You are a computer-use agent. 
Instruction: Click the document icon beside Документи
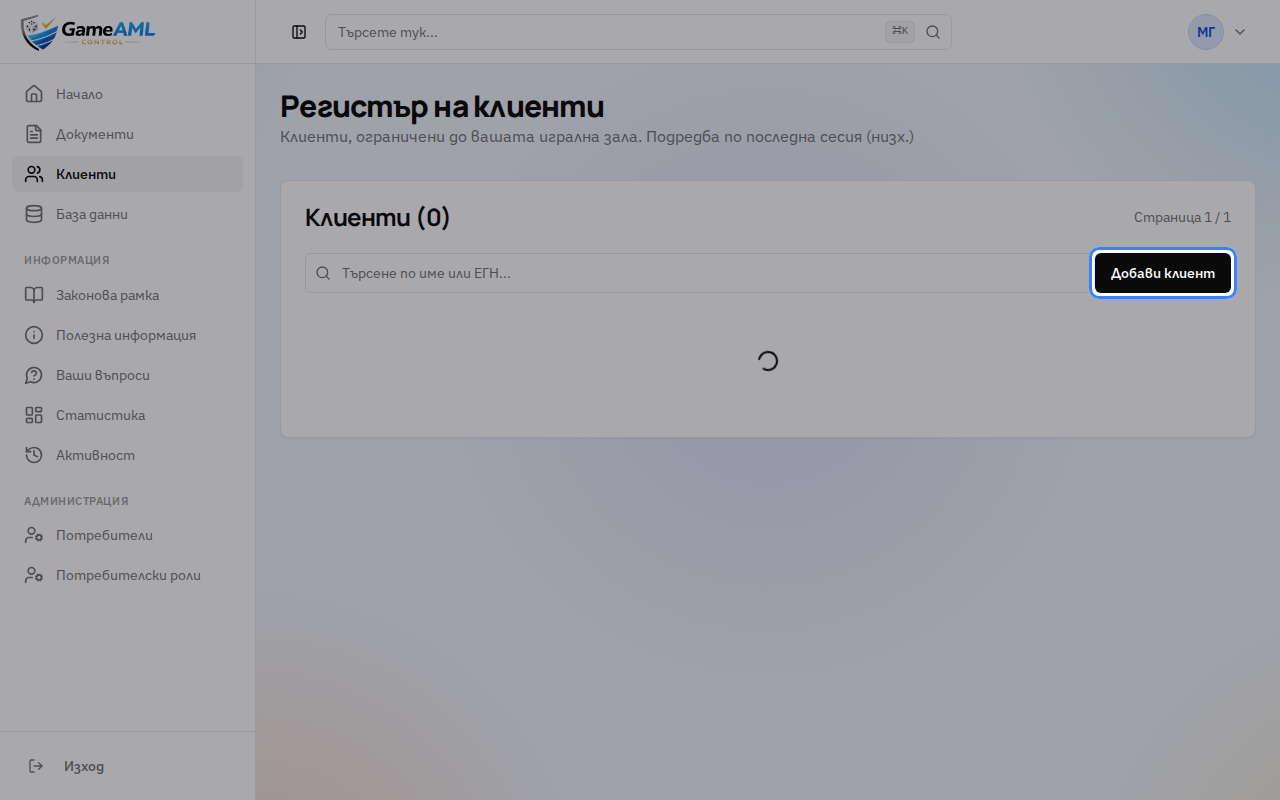[x=34, y=134]
